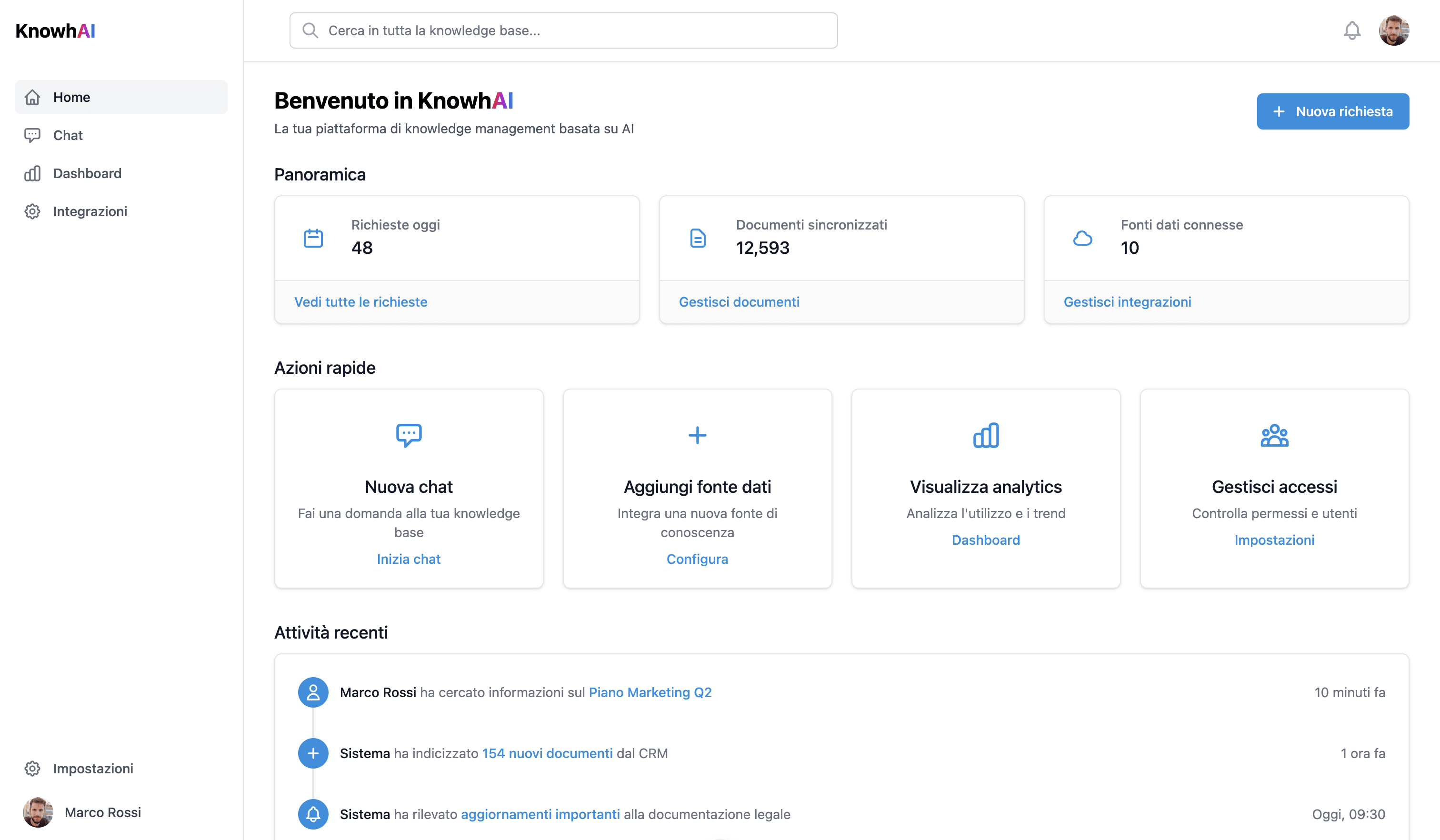Click Dashboard link in Visualizza analytics card
This screenshot has height=840, width=1440.
(x=986, y=540)
